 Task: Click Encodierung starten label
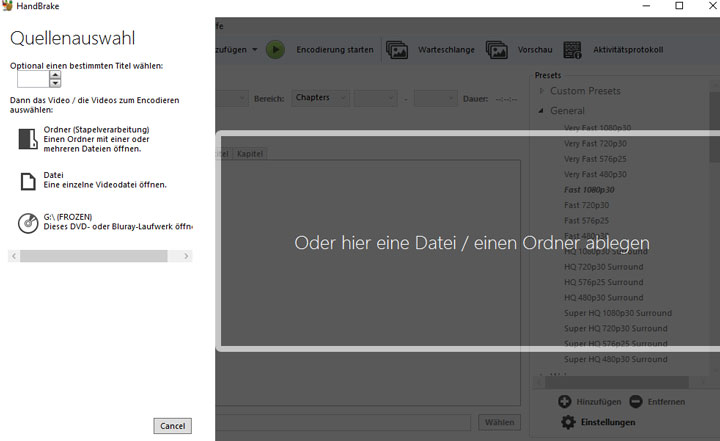[x=335, y=50]
